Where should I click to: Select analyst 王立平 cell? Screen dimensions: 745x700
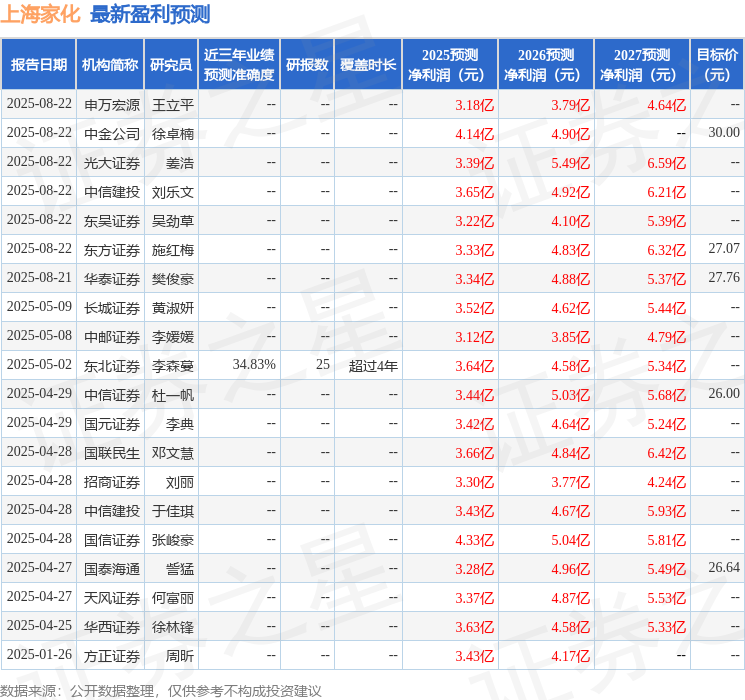(172, 105)
